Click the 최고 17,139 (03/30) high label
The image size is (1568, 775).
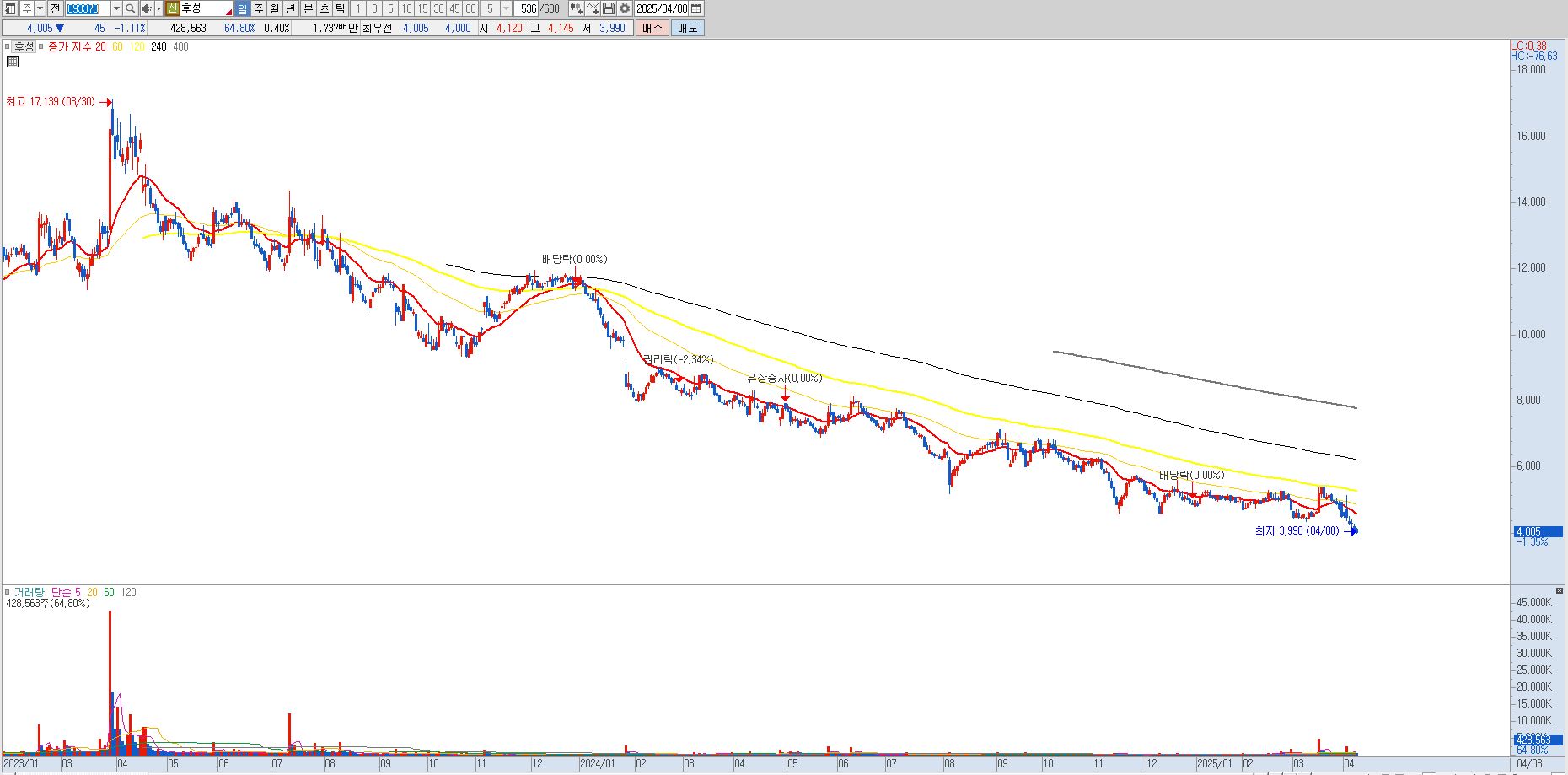51,102
